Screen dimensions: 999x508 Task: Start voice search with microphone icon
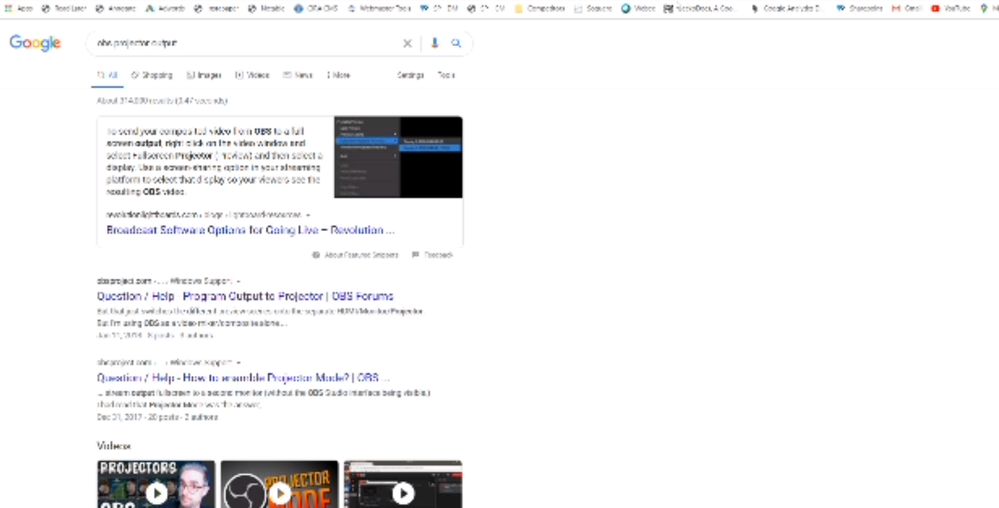coord(435,43)
